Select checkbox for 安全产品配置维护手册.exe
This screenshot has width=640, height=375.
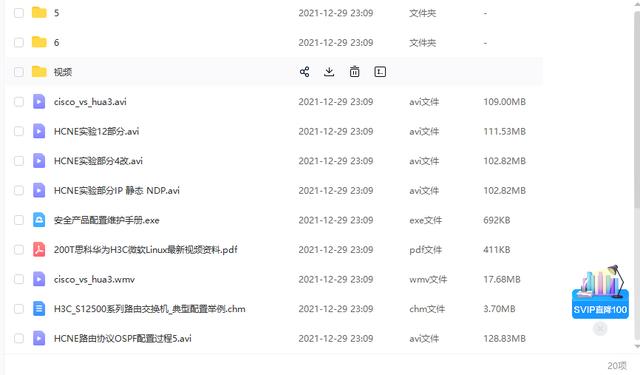19,220
